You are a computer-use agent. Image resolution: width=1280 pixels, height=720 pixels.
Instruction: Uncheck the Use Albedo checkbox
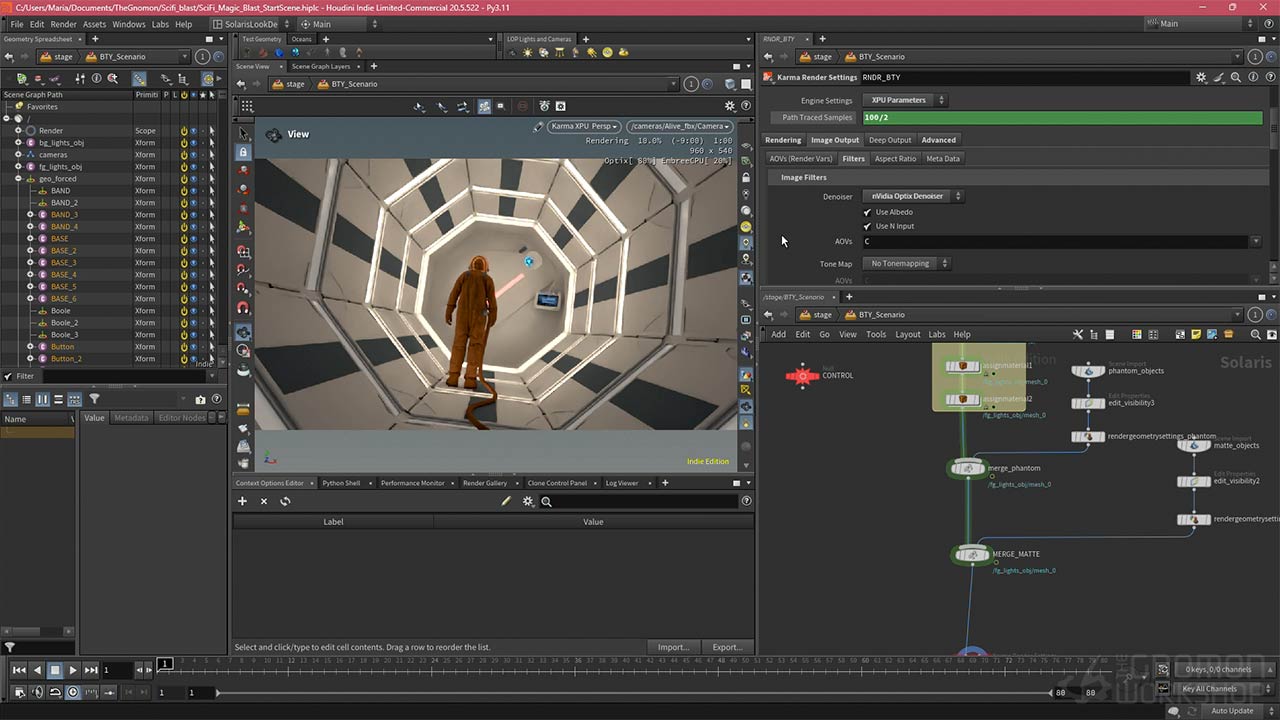point(867,212)
